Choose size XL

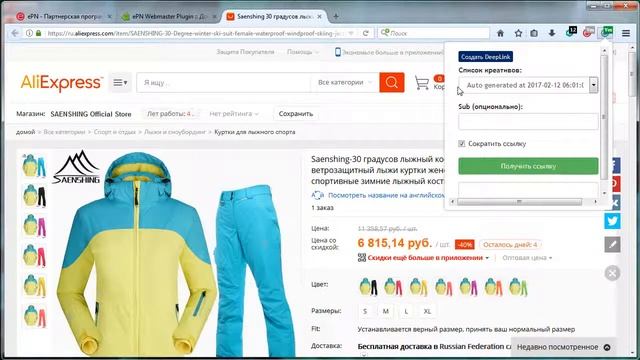click(x=427, y=311)
